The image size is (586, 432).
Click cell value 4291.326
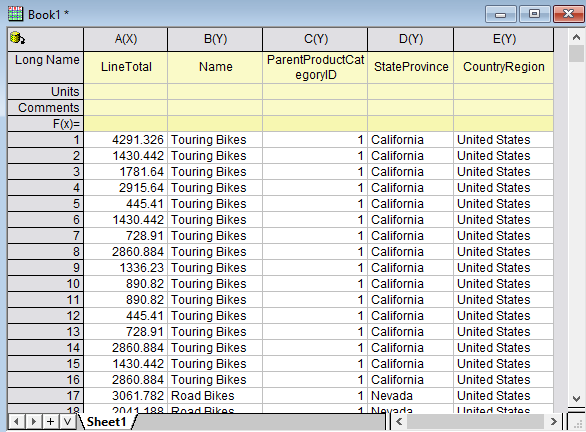(x=126, y=140)
